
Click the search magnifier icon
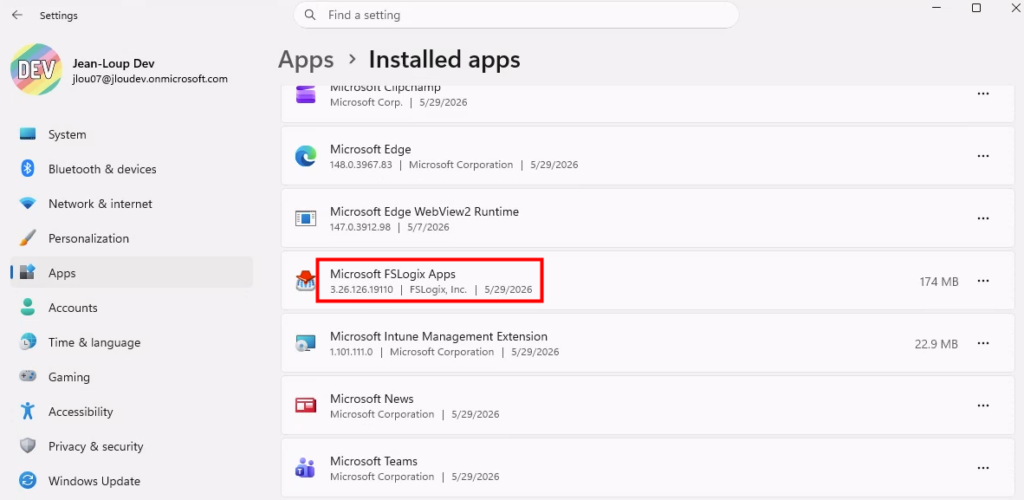(x=310, y=14)
